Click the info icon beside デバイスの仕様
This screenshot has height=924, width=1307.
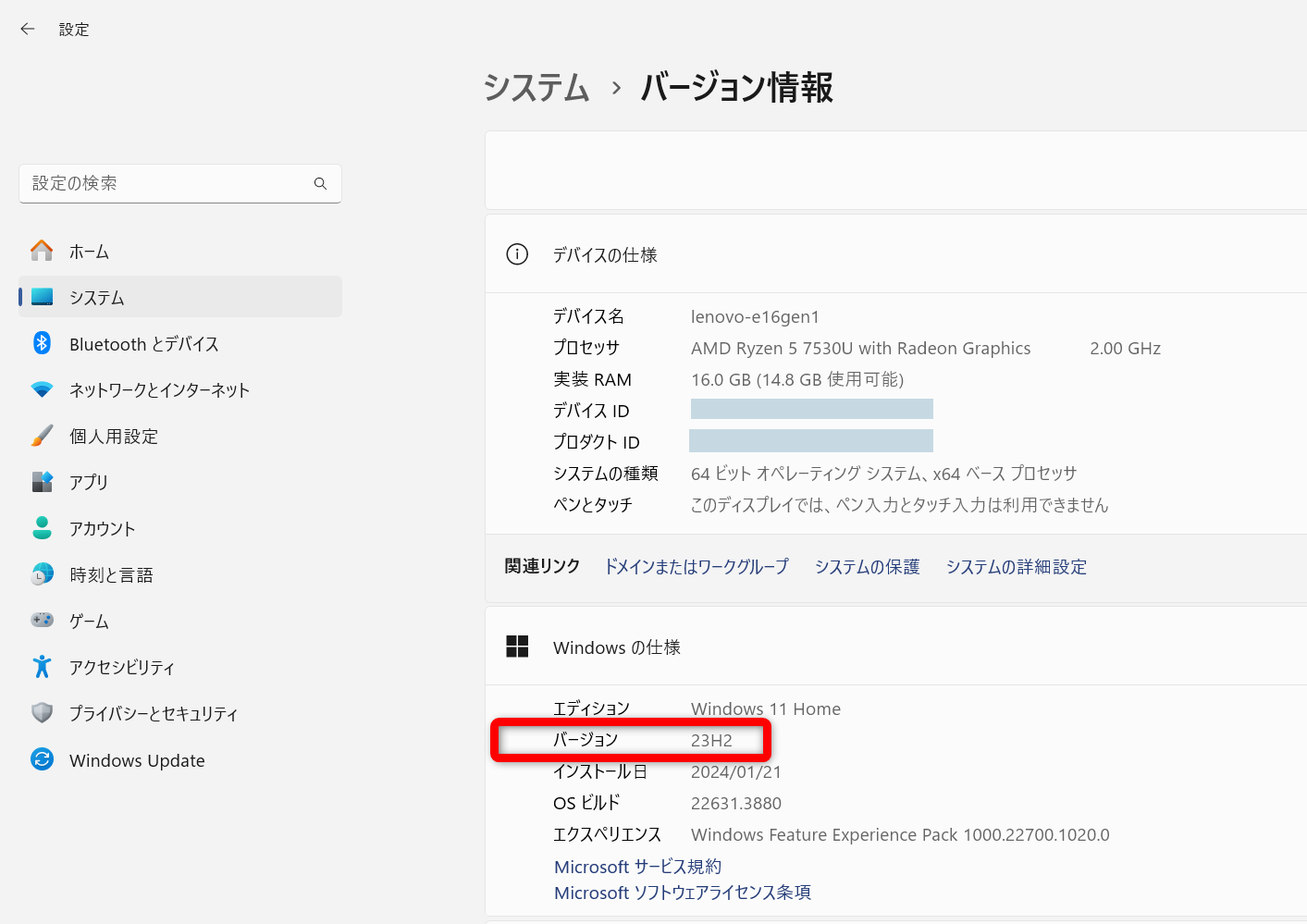[x=517, y=254]
